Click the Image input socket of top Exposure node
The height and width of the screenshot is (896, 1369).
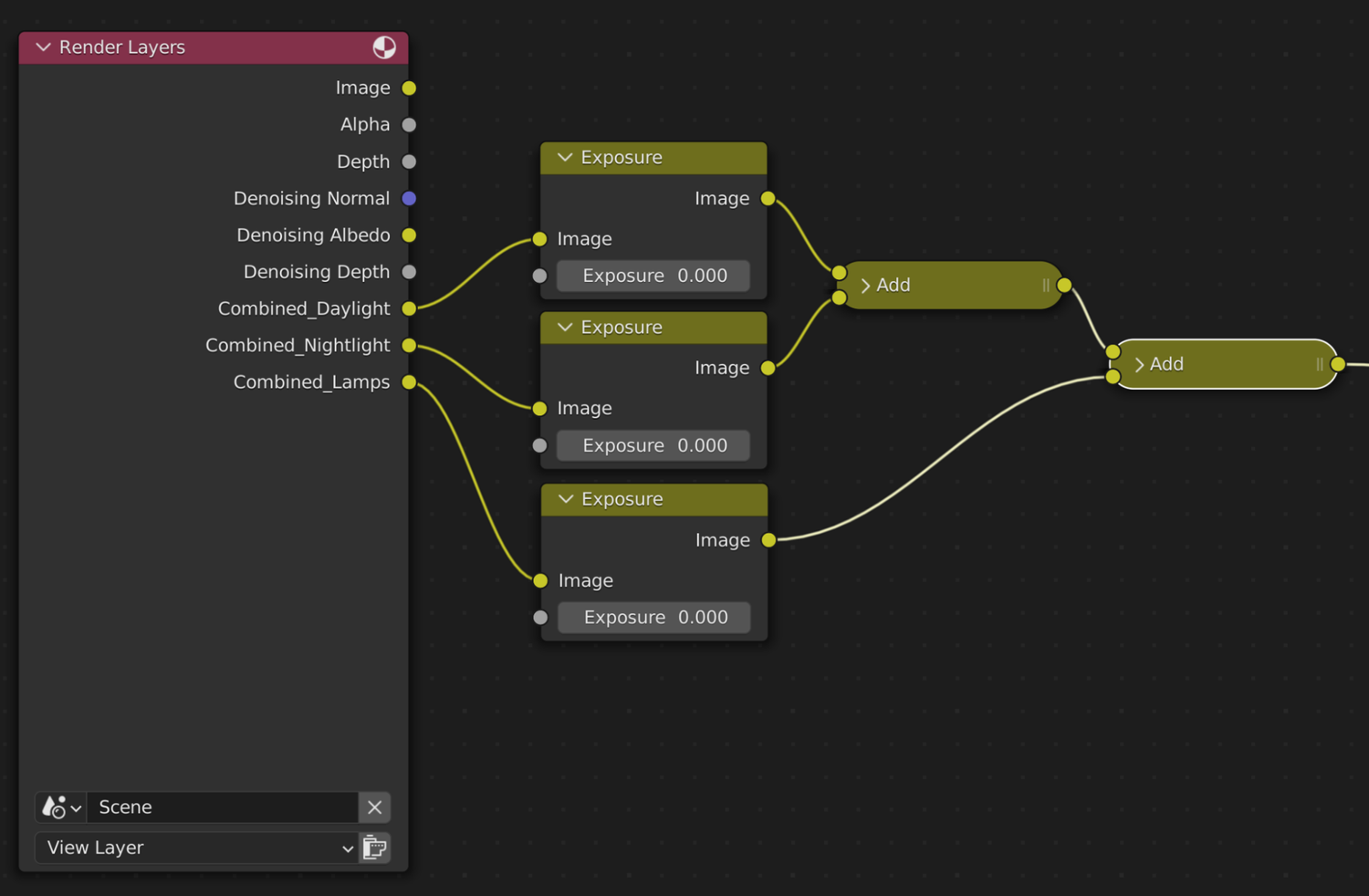pos(539,239)
